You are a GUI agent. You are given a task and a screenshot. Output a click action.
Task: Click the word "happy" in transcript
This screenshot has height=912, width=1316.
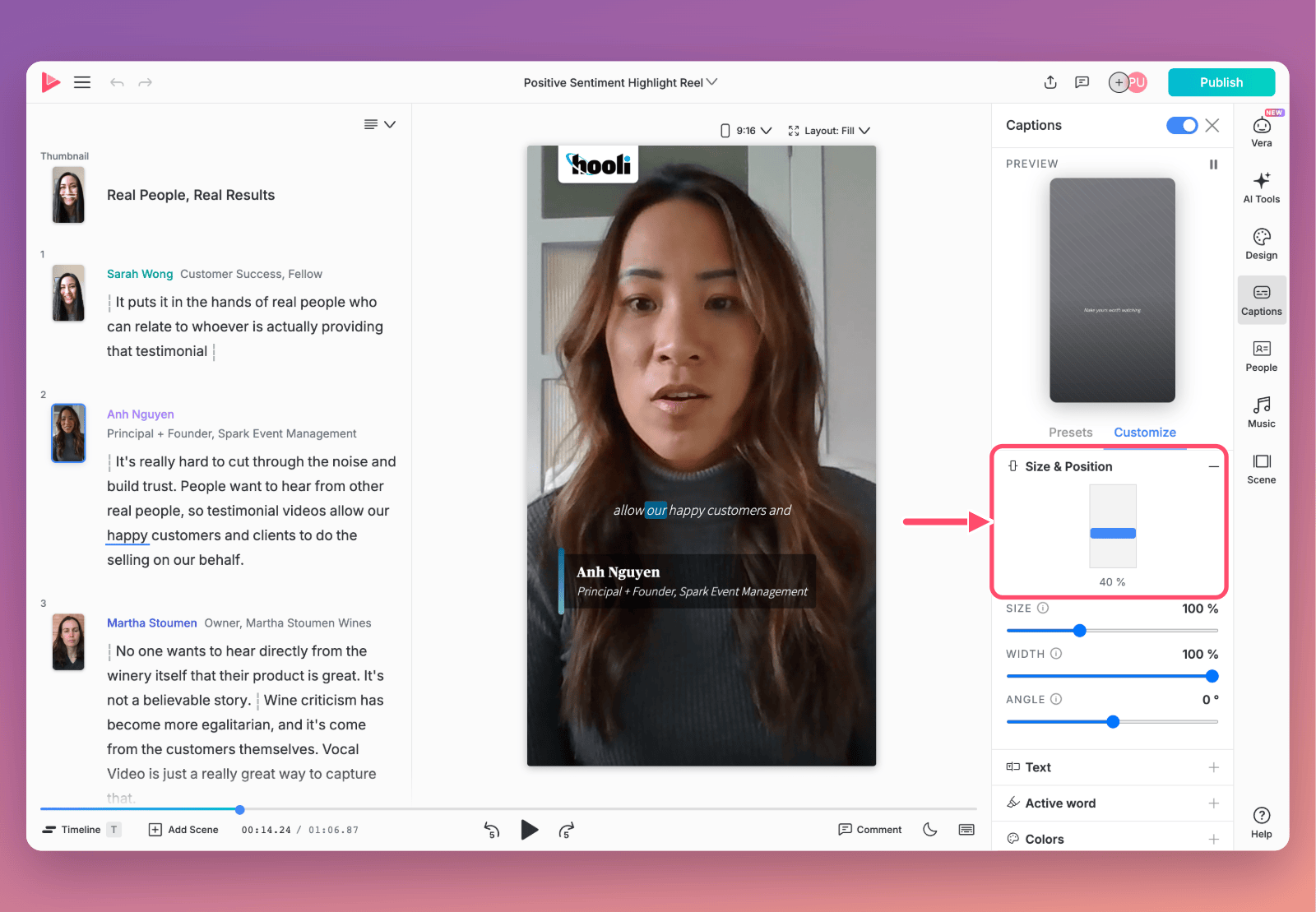127,535
